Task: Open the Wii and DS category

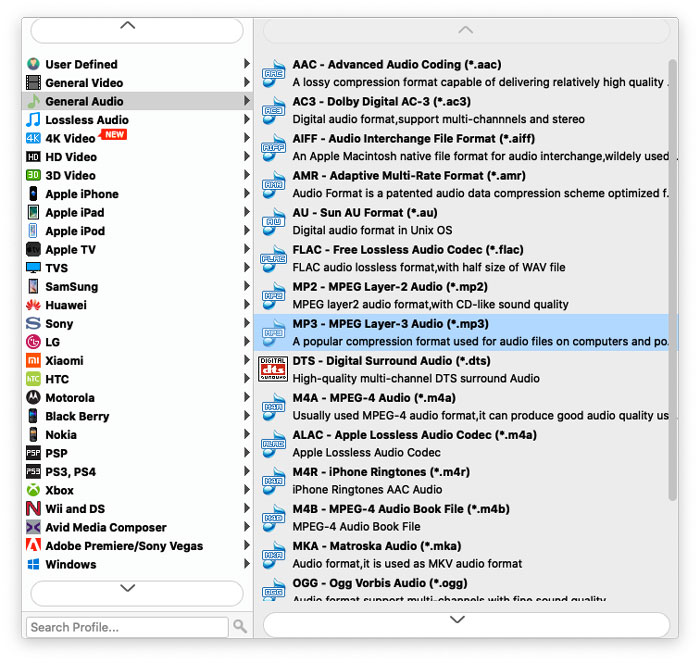Action: click(x=137, y=509)
